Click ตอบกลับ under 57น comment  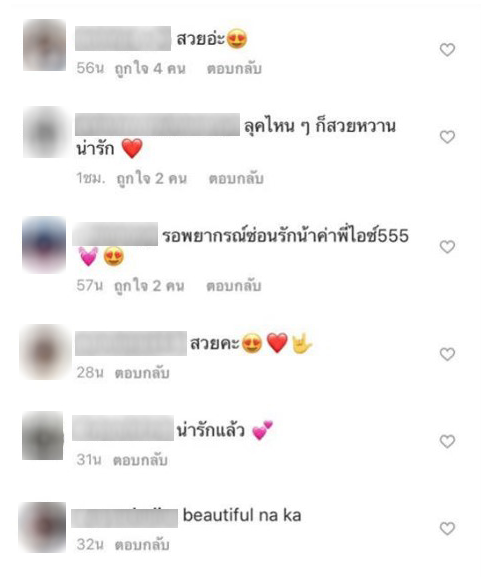point(233,286)
